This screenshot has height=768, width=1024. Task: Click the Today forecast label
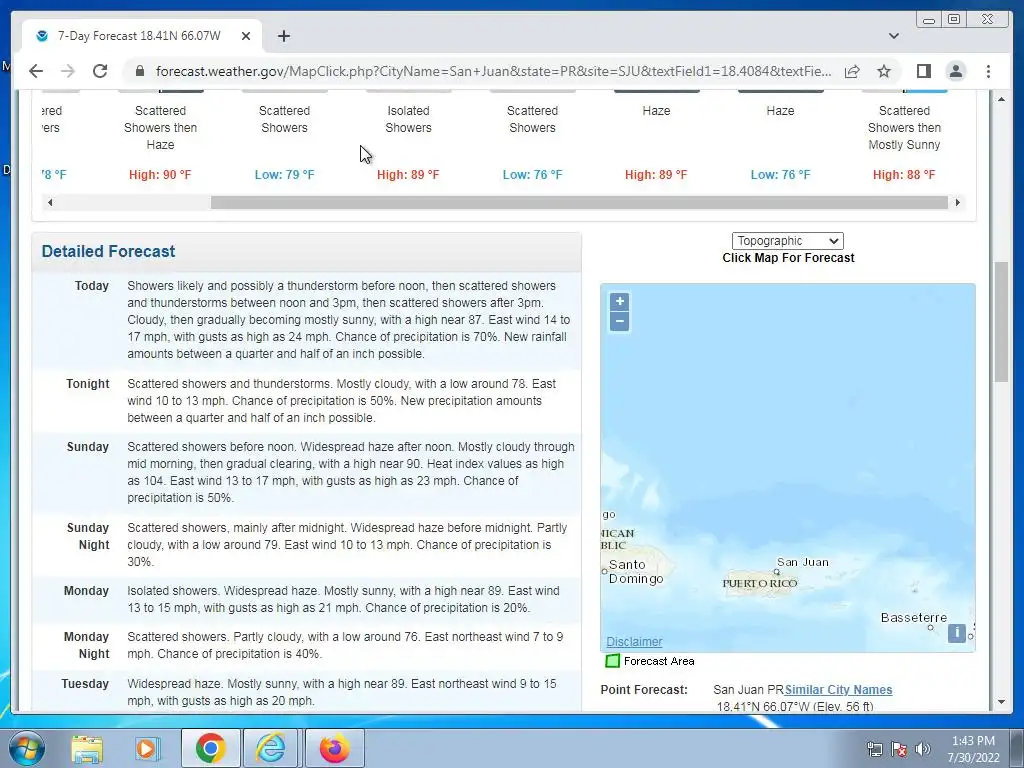(91, 285)
